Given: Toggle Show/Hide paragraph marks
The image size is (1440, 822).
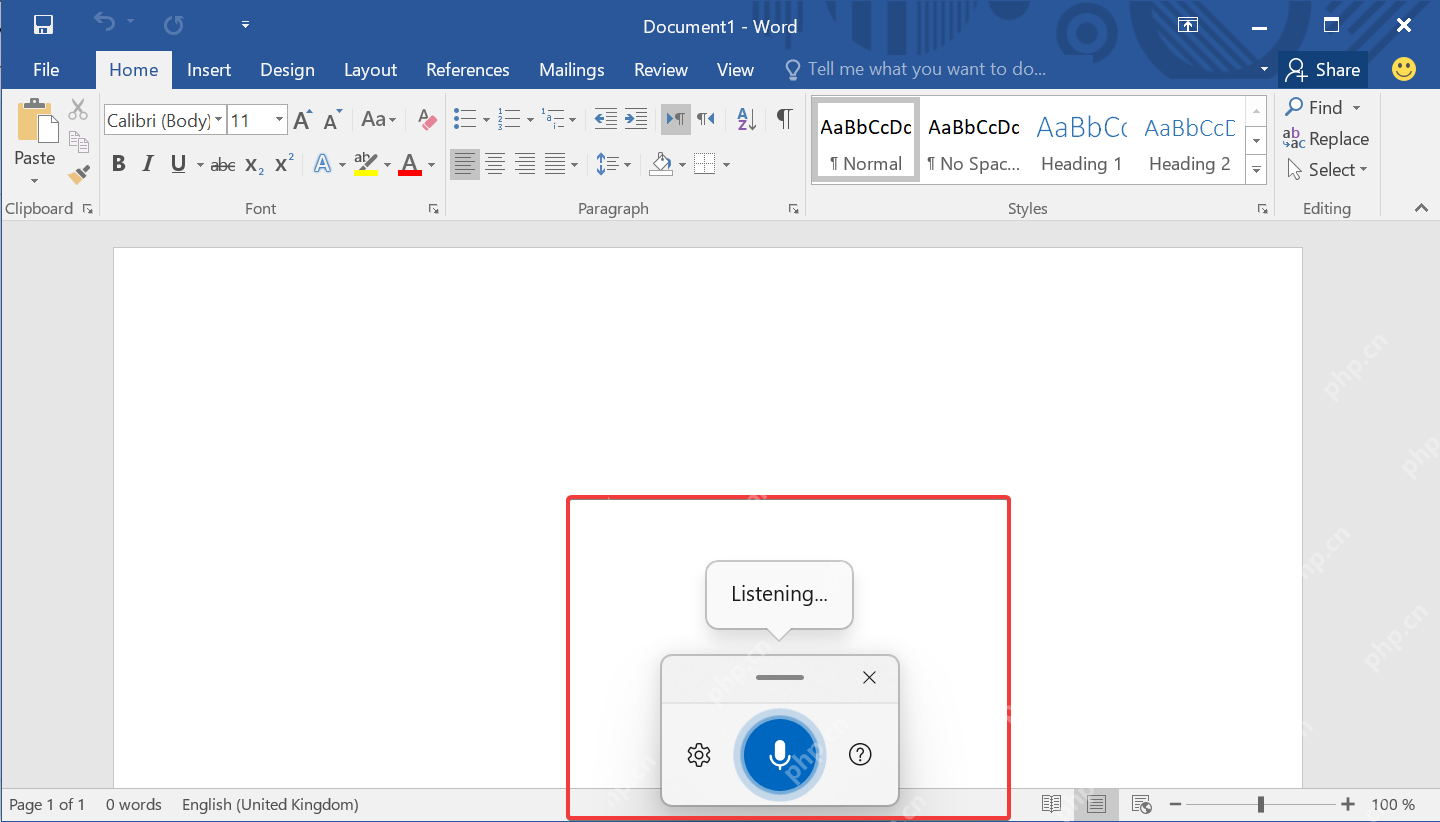Looking at the screenshot, I should coord(784,120).
